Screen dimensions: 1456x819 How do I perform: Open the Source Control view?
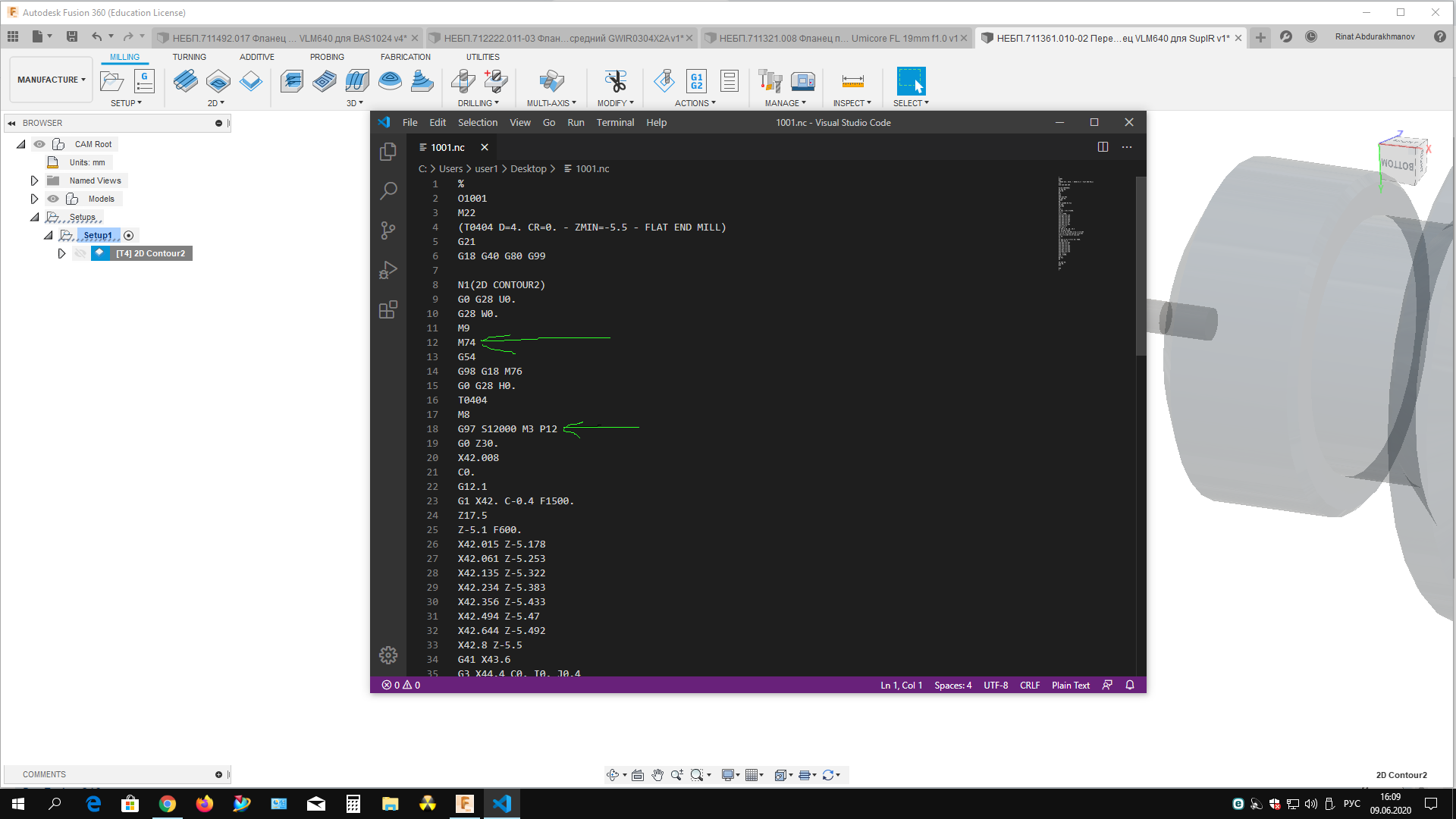(388, 231)
